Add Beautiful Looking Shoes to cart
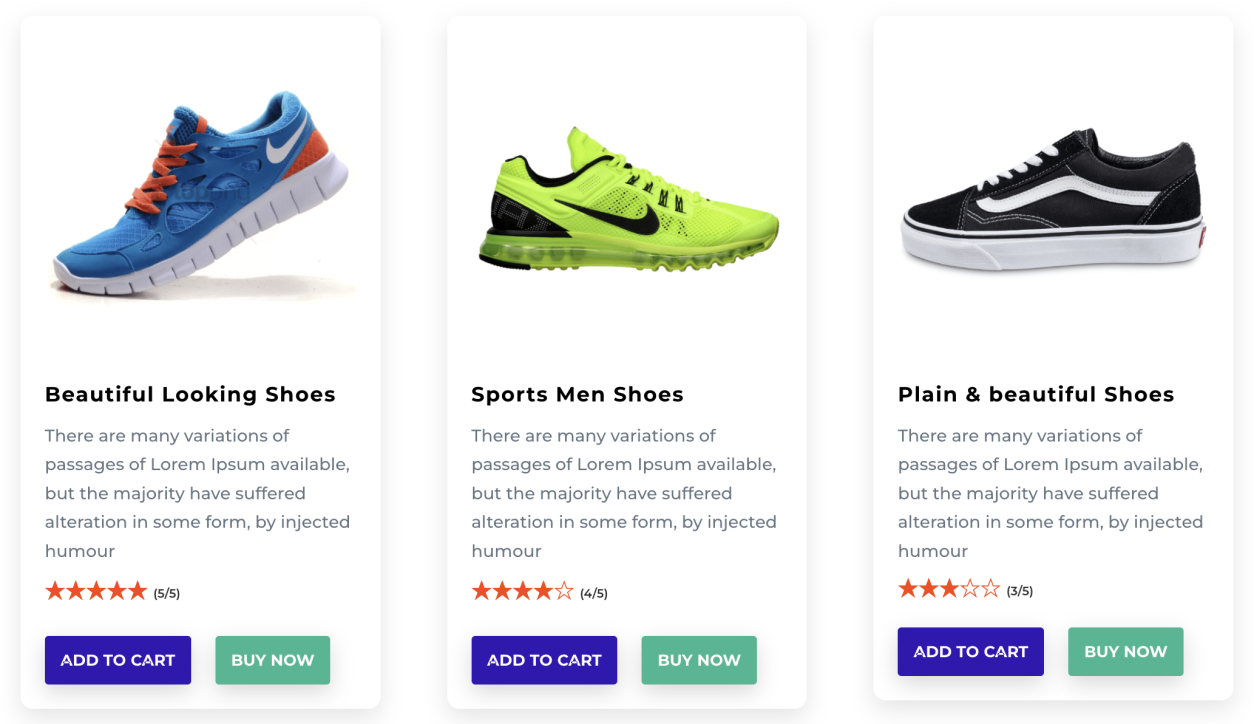Image resolution: width=1254 pixels, height=724 pixels. click(118, 660)
